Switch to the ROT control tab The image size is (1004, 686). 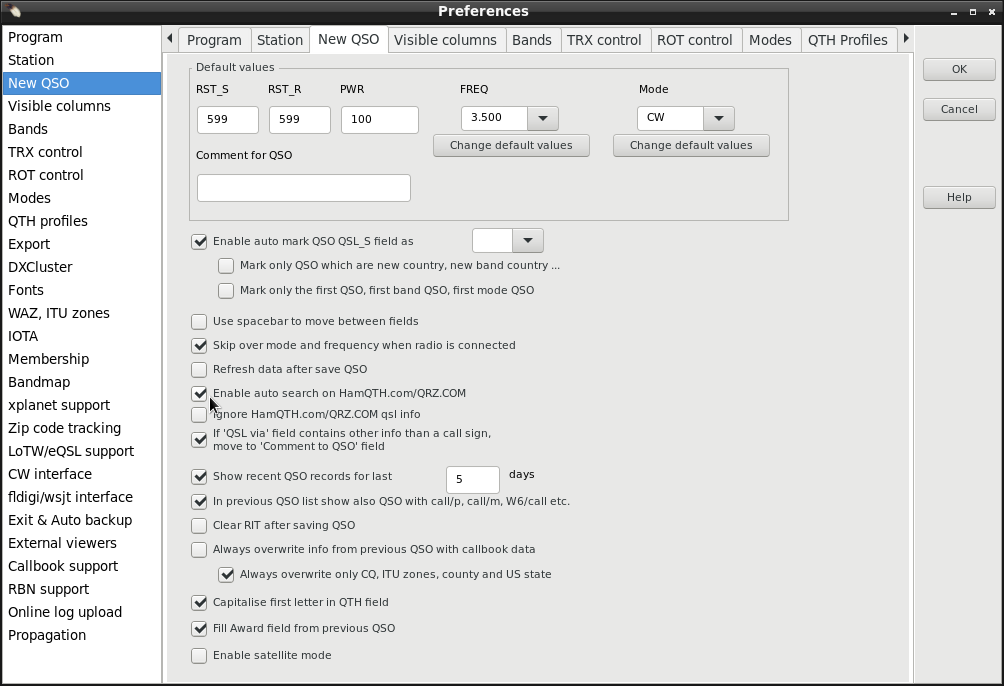(695, 40)
